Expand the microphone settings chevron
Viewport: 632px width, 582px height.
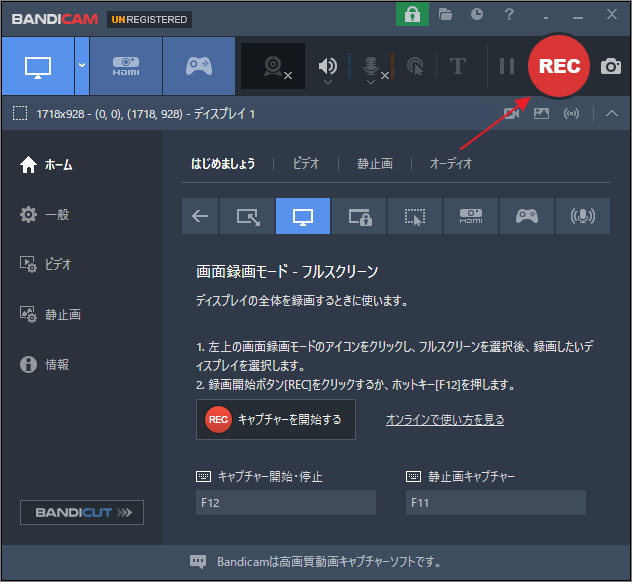pos(371,82)
